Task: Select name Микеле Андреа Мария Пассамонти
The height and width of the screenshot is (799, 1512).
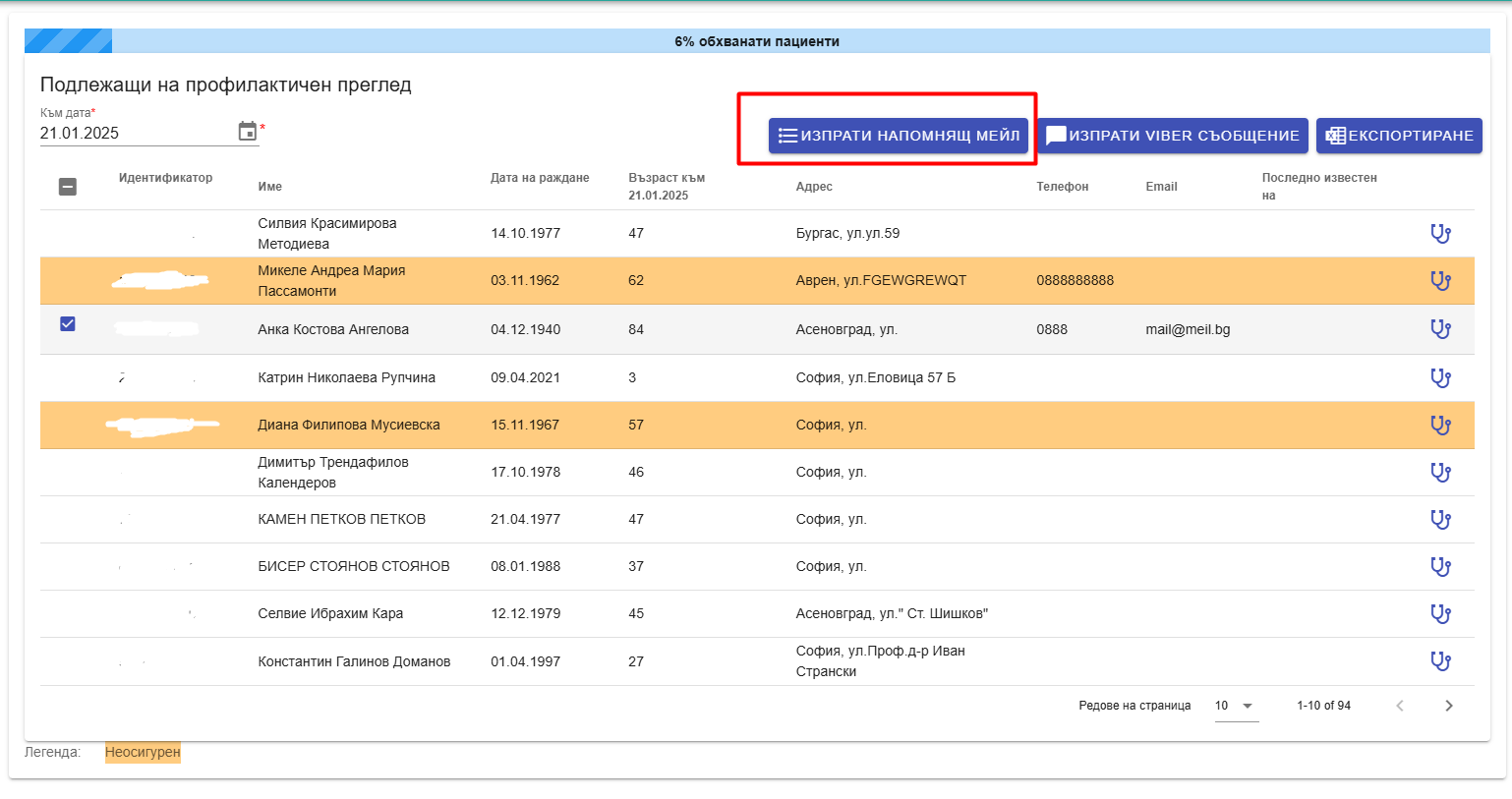Action: tap(331, 281)
